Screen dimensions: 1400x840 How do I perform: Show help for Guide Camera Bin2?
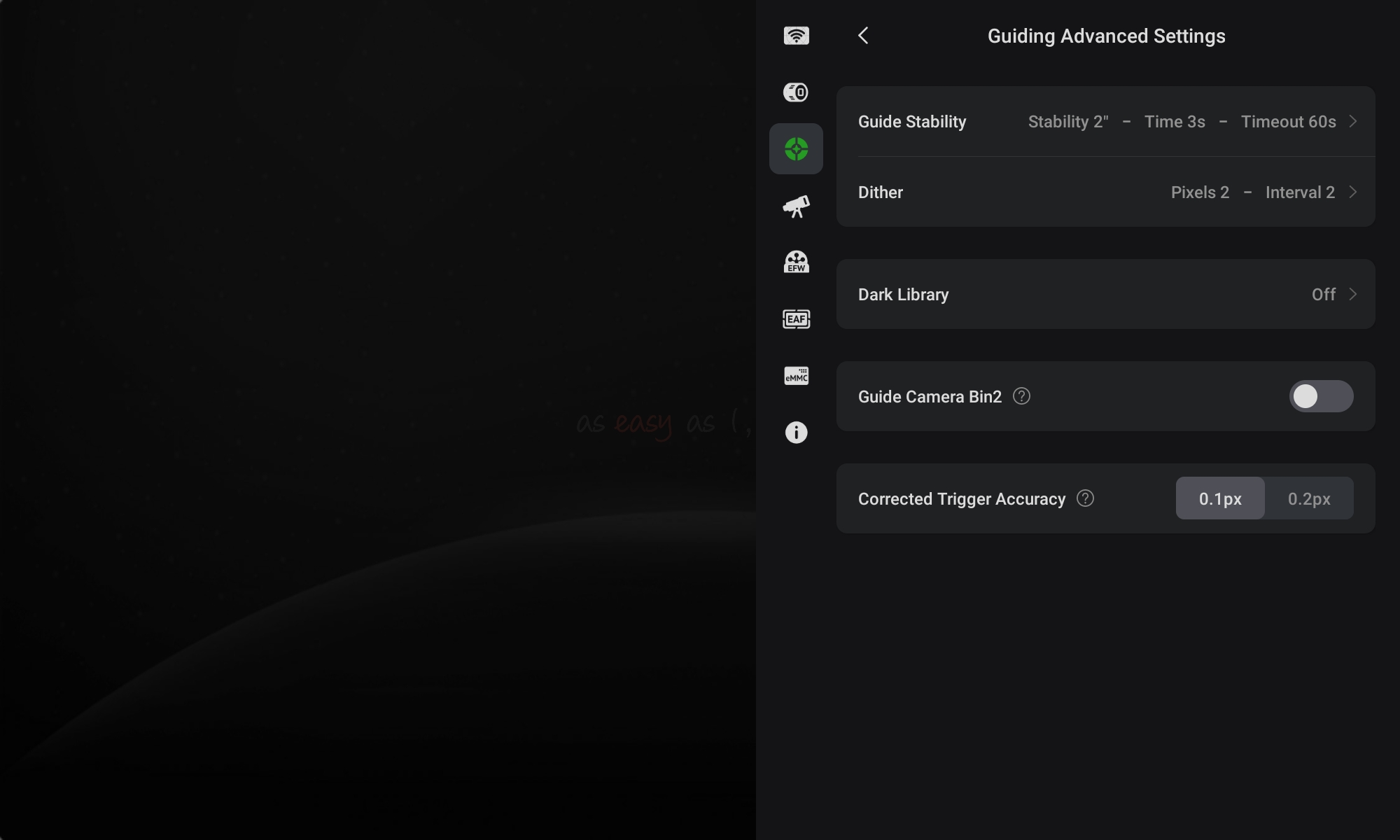(1021, 396)
